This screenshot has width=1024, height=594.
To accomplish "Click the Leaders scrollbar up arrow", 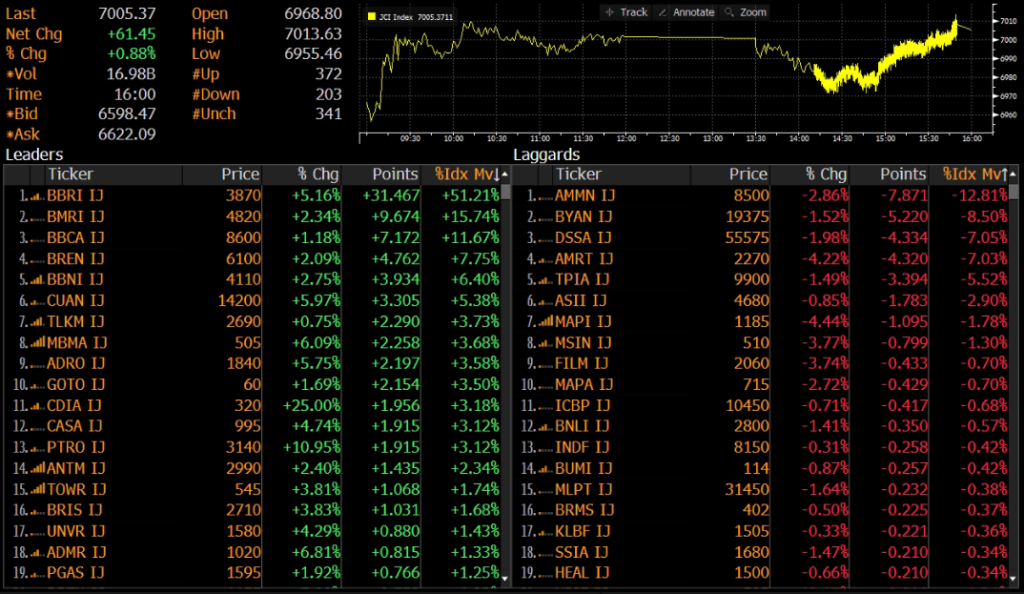I will point(505,174).
